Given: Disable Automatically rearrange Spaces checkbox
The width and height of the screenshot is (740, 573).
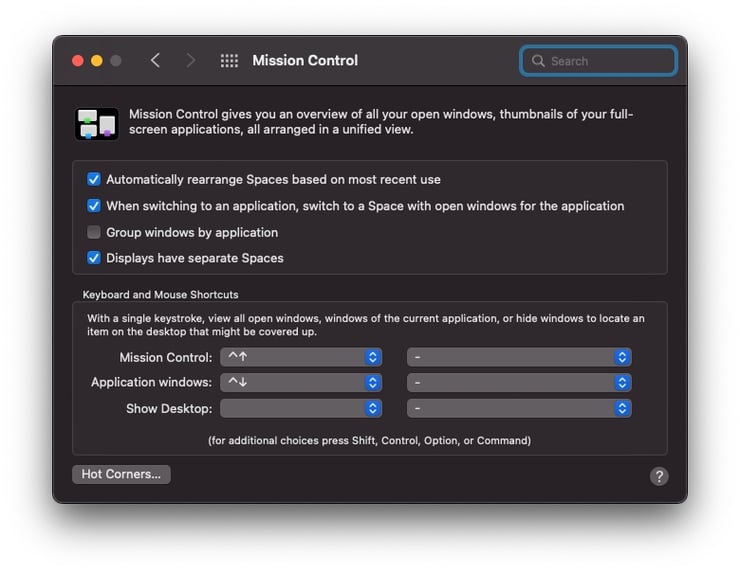Looking at the screenshot, I should coord(94,179).
